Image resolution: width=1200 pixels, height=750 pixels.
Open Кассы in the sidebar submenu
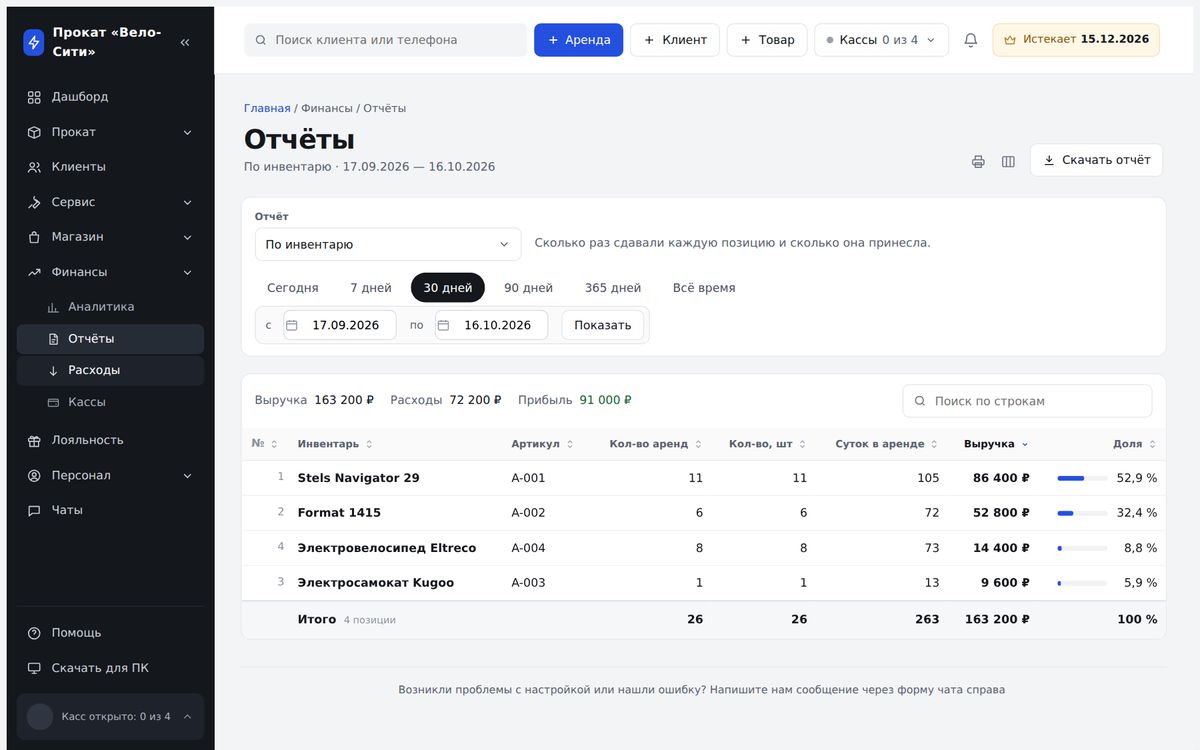click(110, 402)
